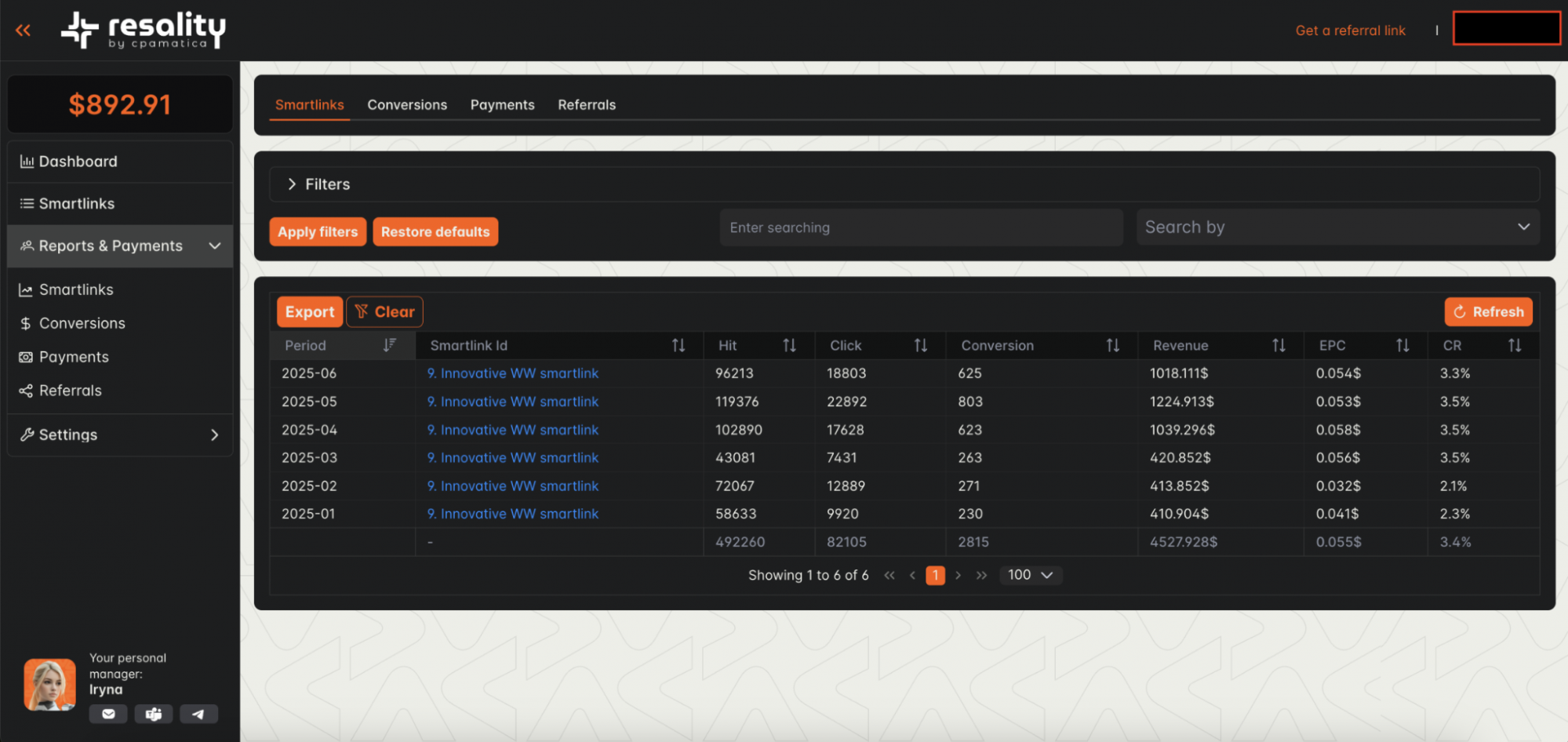The width and height of the screenshot is (1568, 742).
Task: Switch to the Payments tab
Action: coord(502,105)
